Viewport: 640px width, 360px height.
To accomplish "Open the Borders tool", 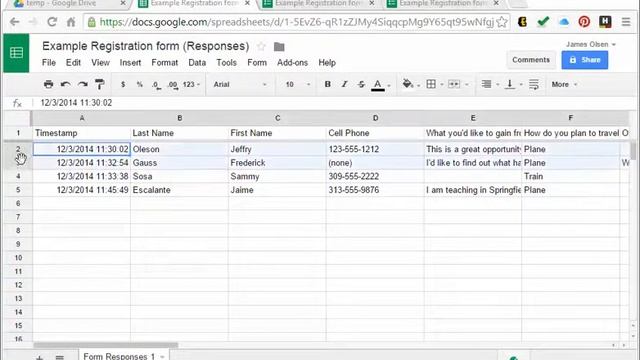I will [431, 84].
